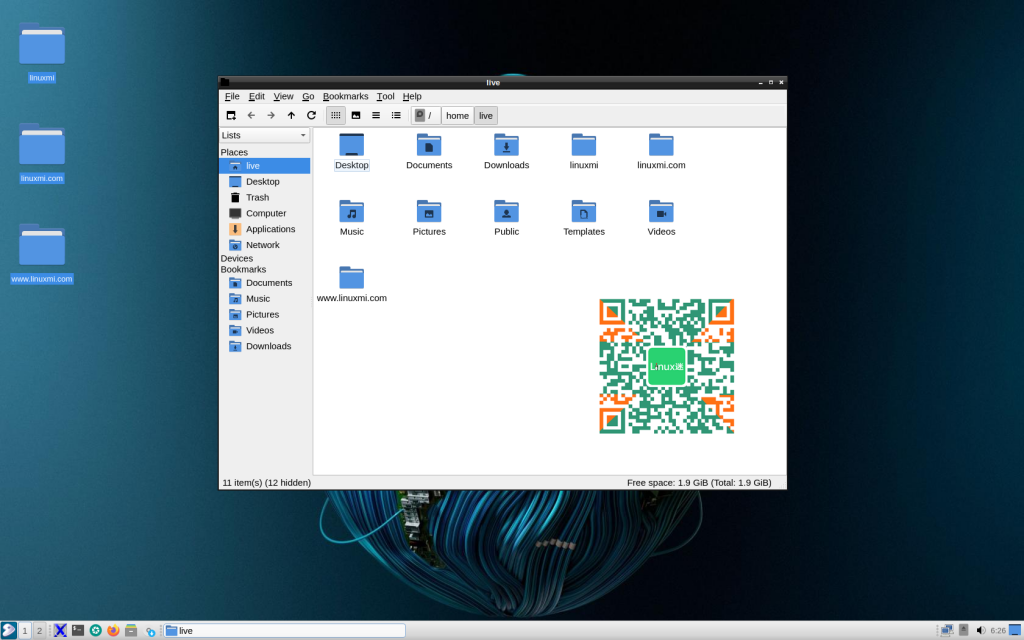This screenshot has width=1024, height=640.
Task: Click the green aperture taskbar launcher icon
Action: [95, 630]
